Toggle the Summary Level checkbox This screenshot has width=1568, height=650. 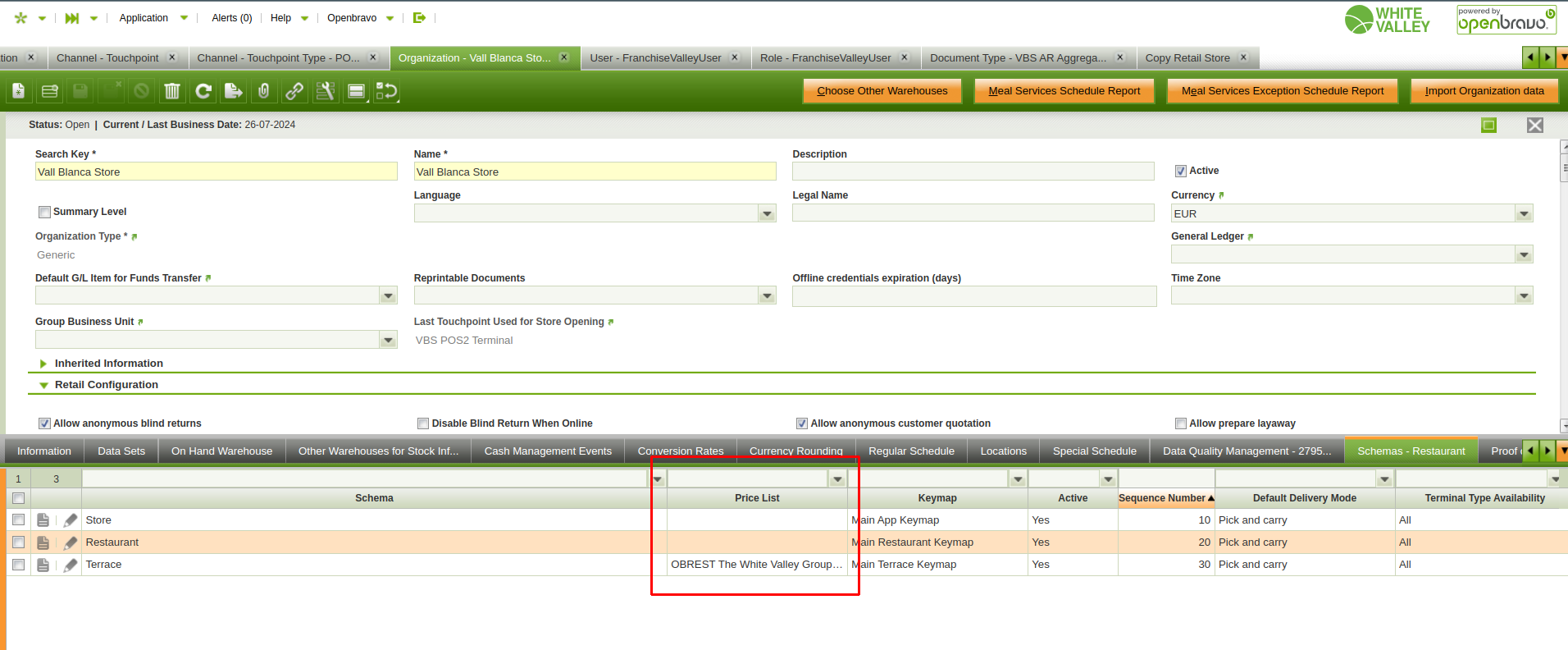click(45, 212)
